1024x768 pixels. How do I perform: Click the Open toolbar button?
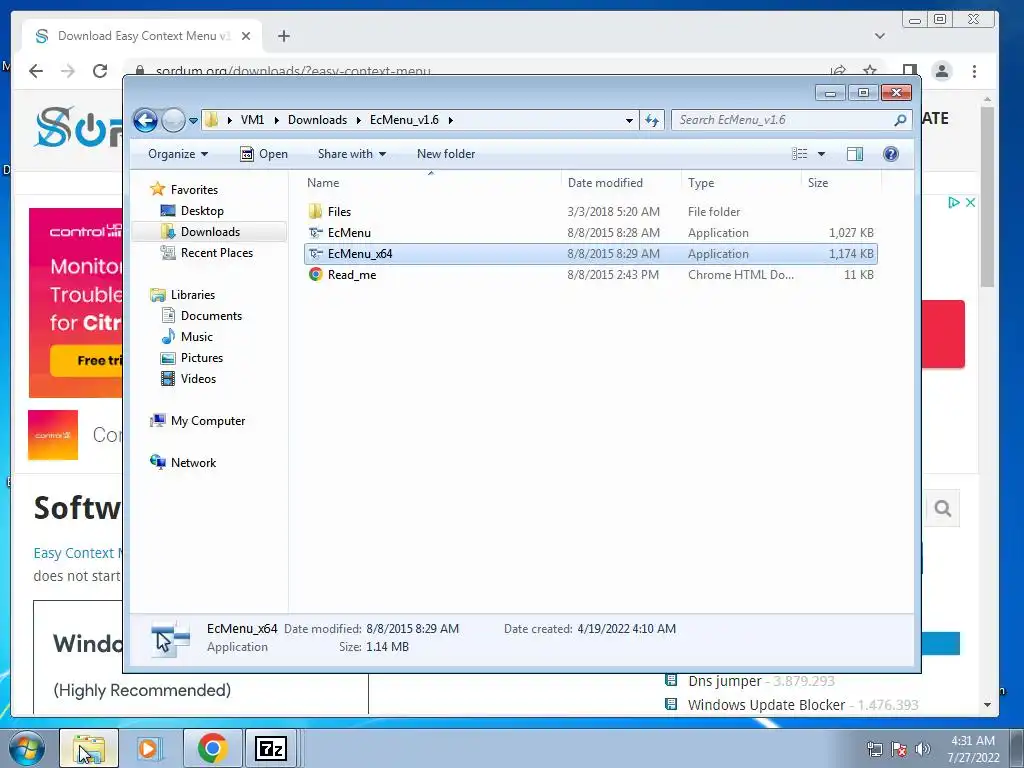[264, 154]
